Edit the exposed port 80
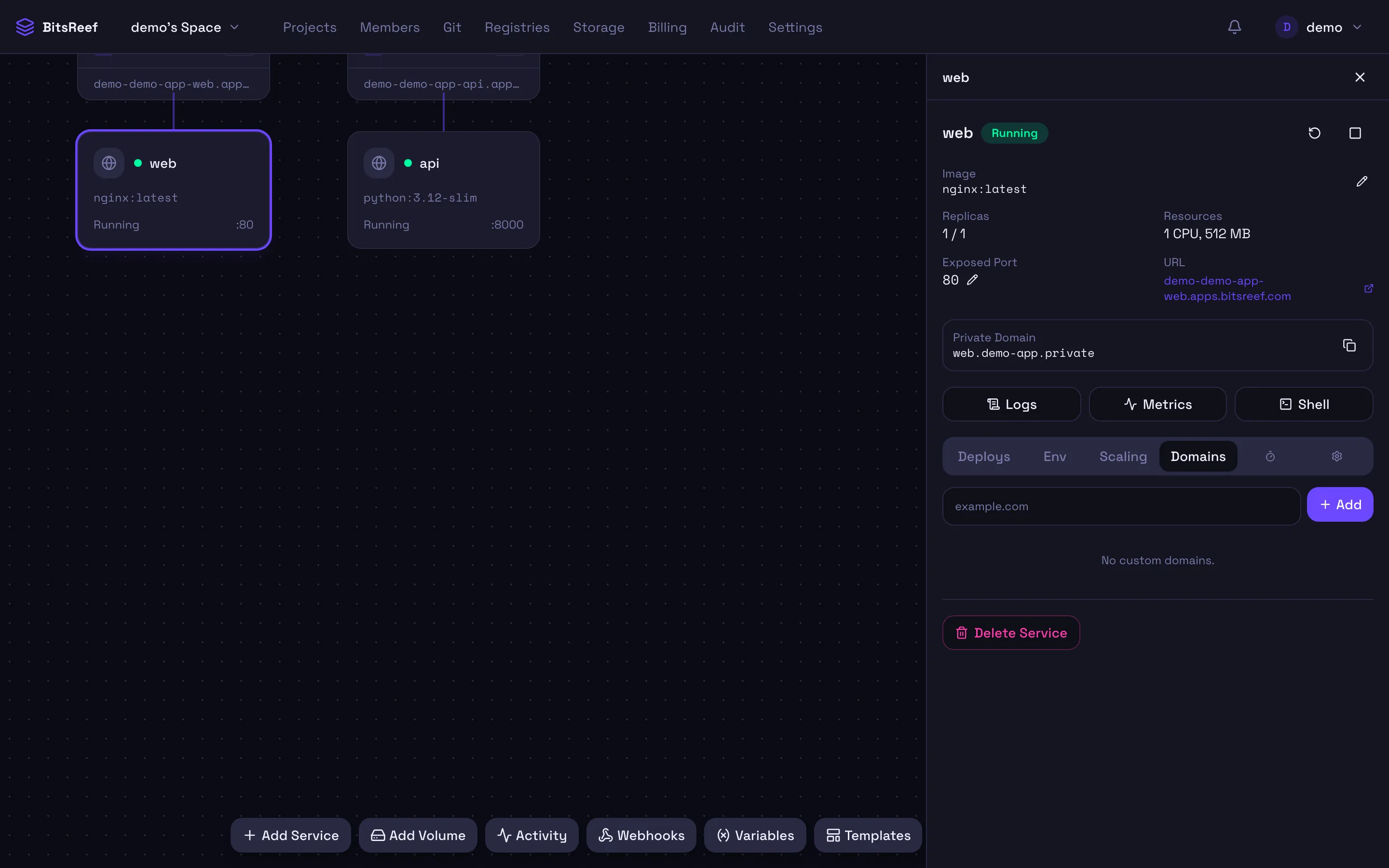1389x868 pixels. click(x=972, y=280)
